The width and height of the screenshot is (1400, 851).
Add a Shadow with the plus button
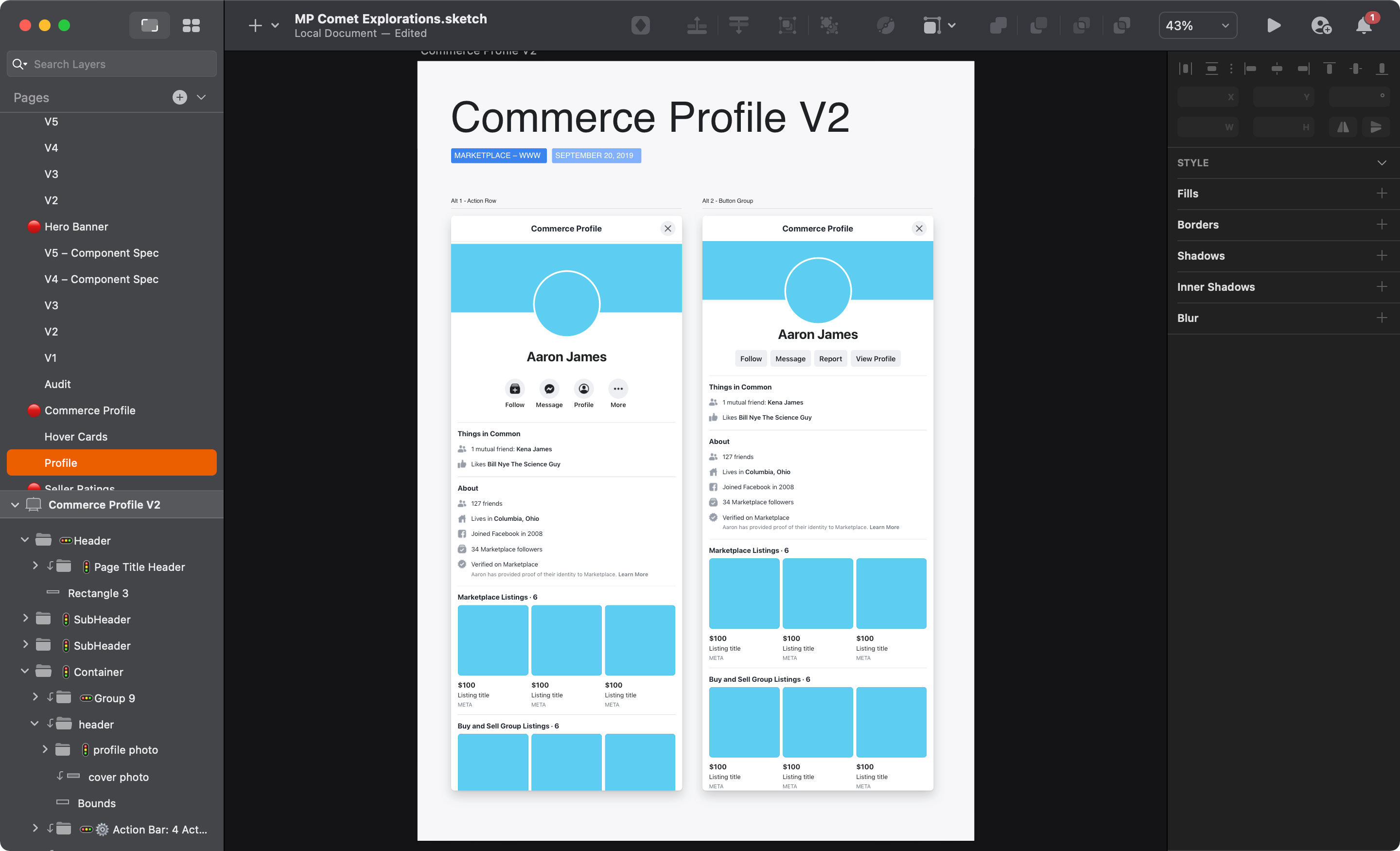[1383, 255]
